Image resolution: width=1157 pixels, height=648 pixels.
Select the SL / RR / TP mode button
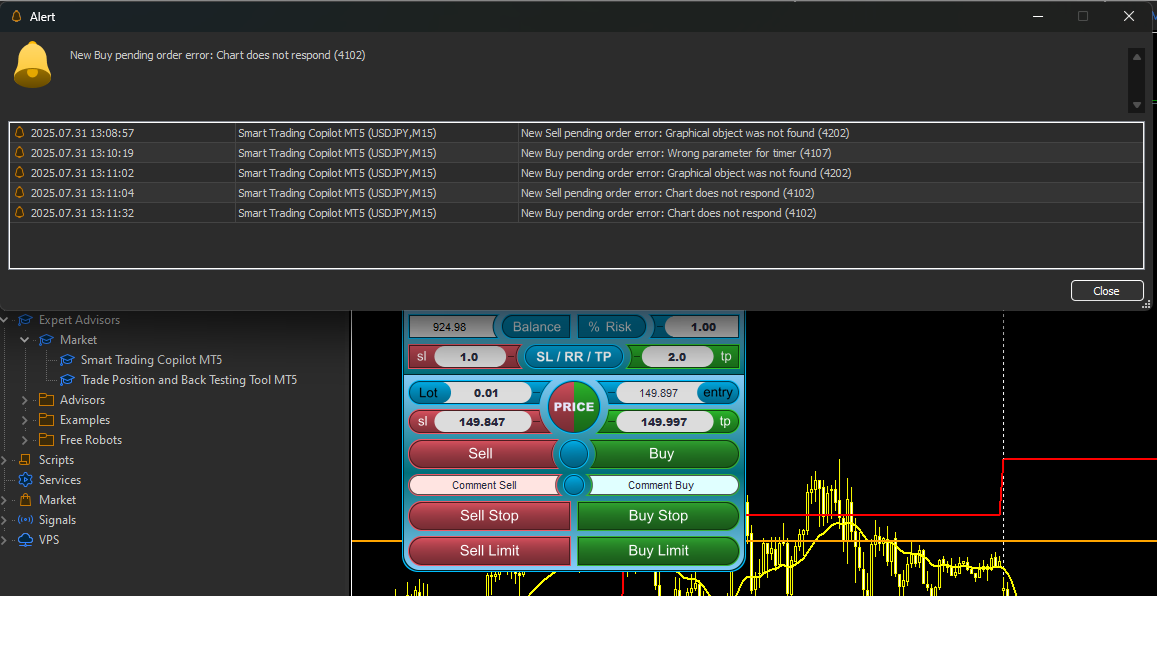pyautogui.click(x=573, y=356)
